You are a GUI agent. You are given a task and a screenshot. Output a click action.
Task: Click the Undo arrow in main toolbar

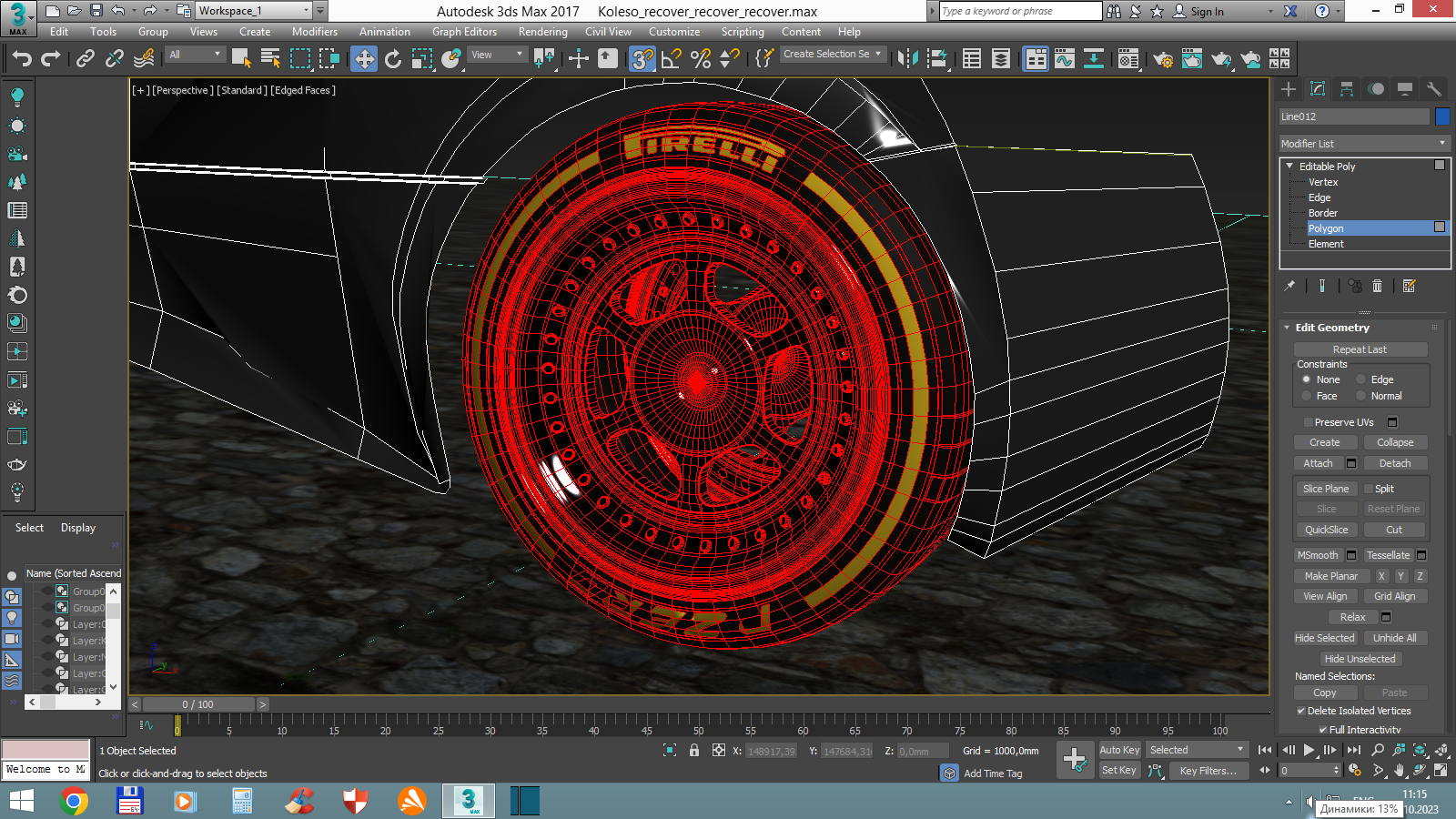[22, 59]
